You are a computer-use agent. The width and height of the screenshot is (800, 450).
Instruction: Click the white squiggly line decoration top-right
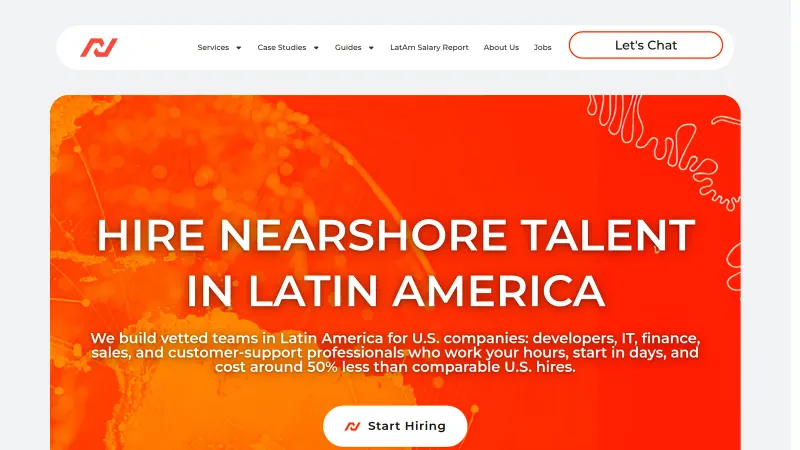click(x=663, y=148)
